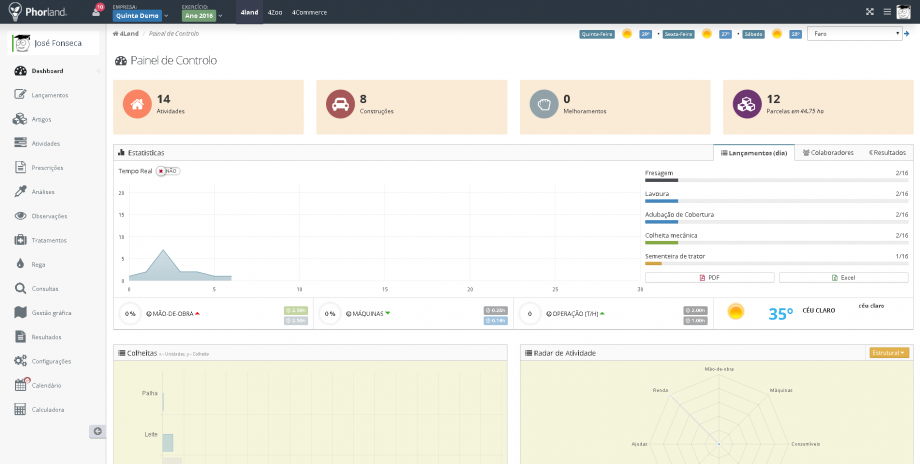The width and height of the screenshot is (920, 464).
Task: Click the sun icon beside 35°
Action: [x=736, y=311]
